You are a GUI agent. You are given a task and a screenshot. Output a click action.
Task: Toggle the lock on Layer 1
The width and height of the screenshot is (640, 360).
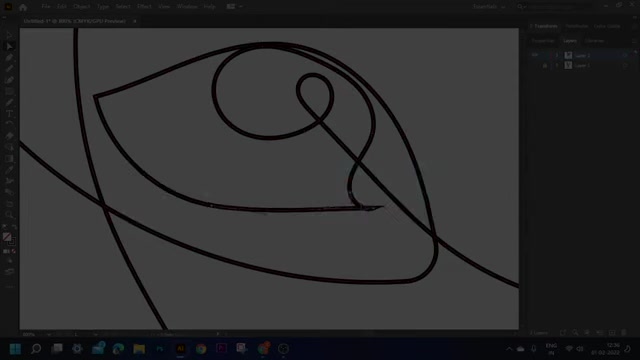point(545,65)
